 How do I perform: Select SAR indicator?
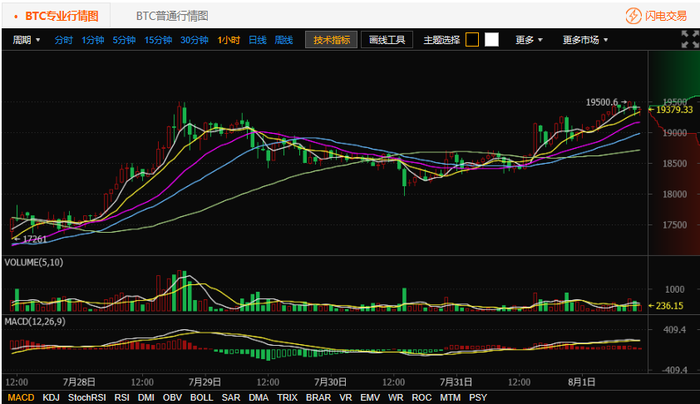(231, 397)
